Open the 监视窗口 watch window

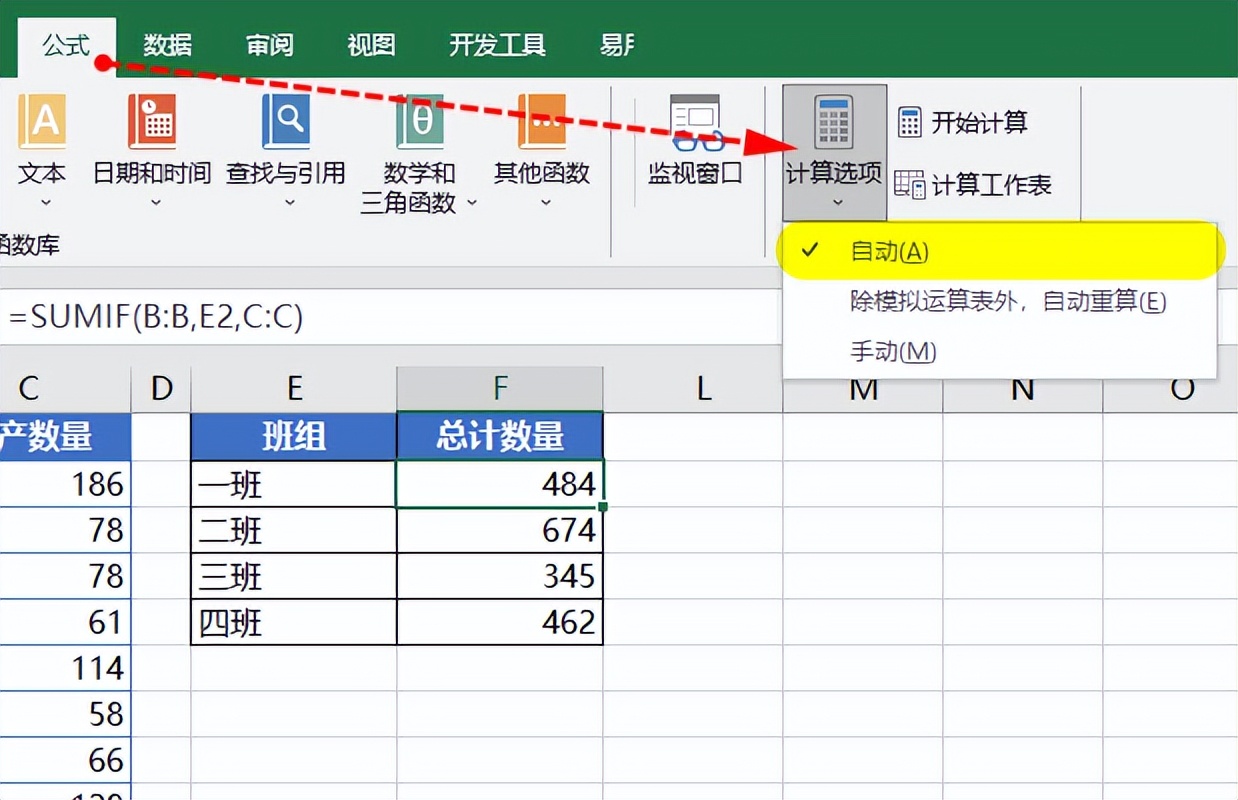[x=696, y=122]
